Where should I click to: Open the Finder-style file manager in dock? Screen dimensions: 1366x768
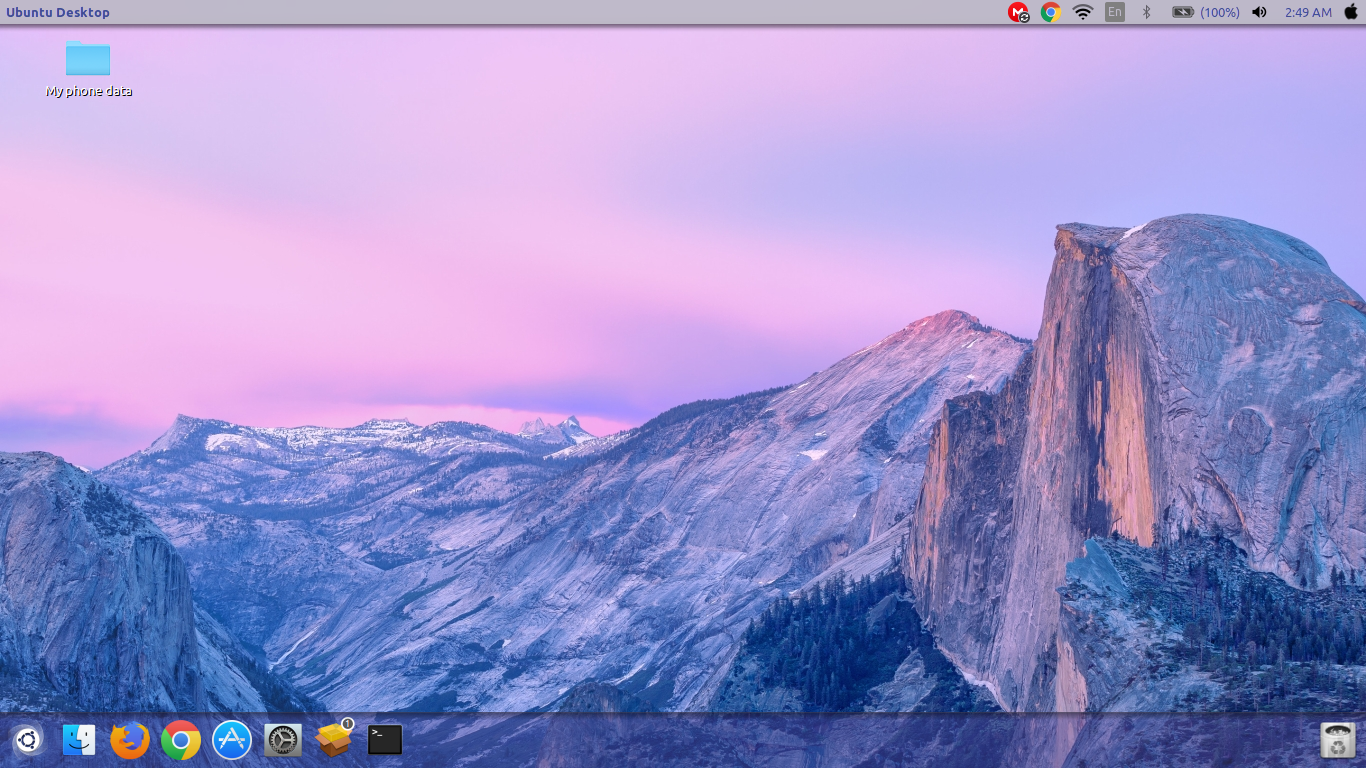[x=79, y=741]
